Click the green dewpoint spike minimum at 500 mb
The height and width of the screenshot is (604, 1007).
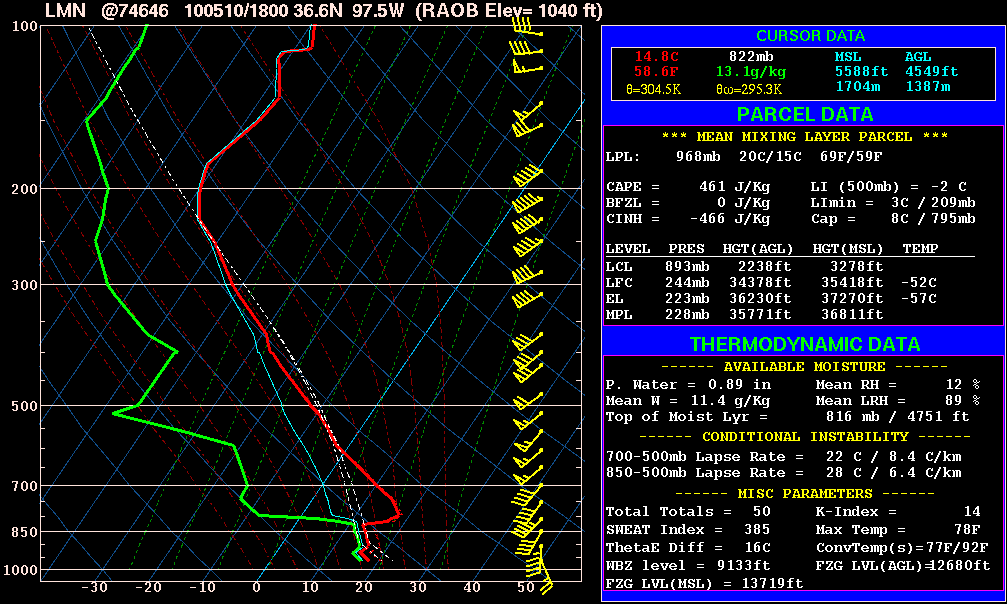pos(114,412)
